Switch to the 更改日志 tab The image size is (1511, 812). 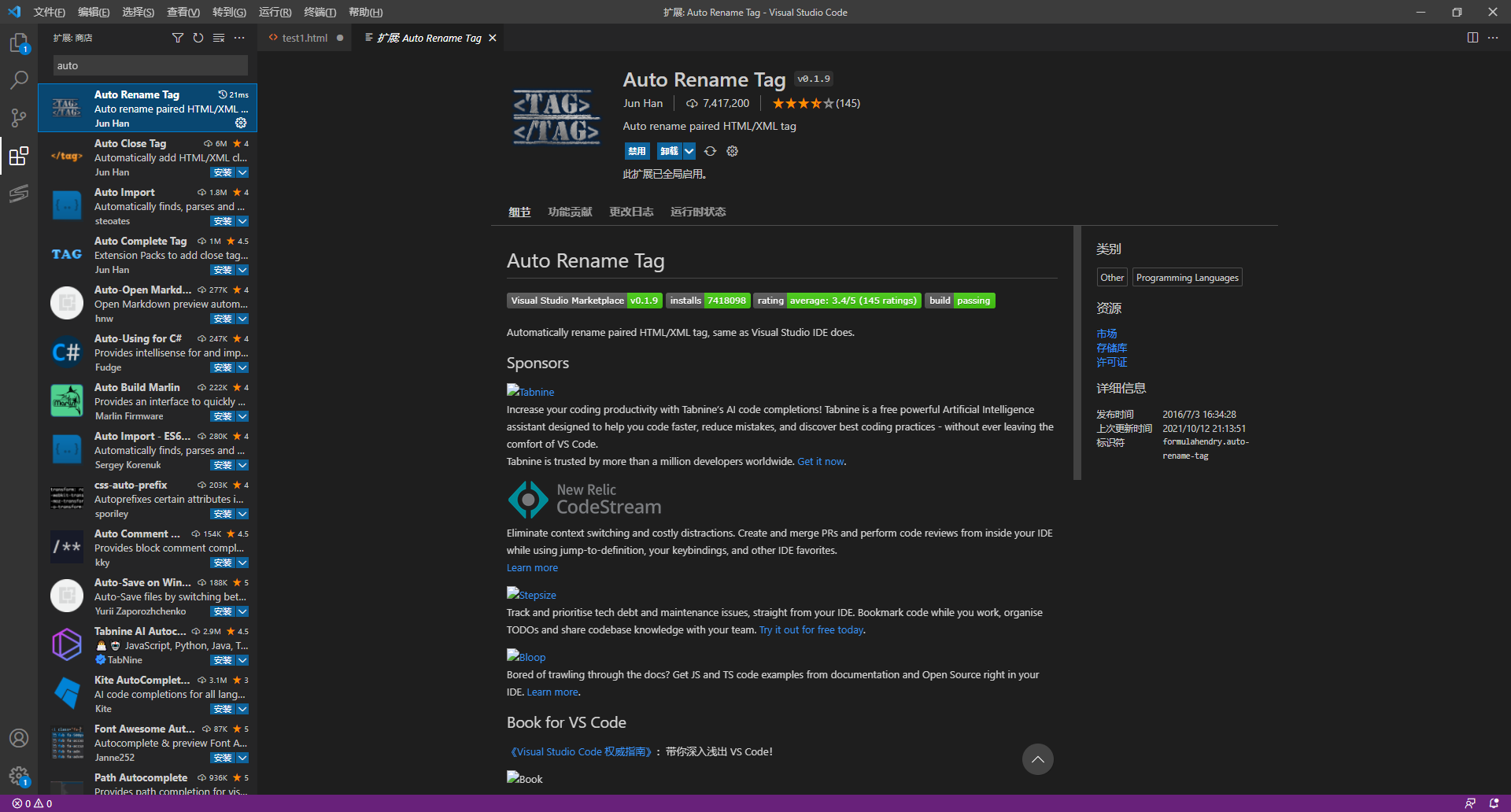click(631, 212)
